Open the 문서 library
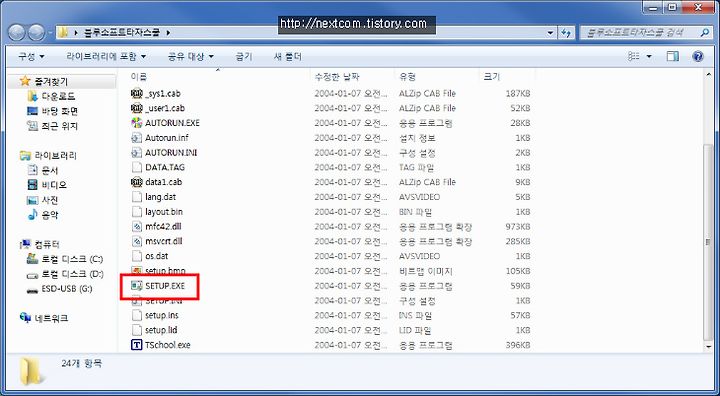 coord(50,170)
